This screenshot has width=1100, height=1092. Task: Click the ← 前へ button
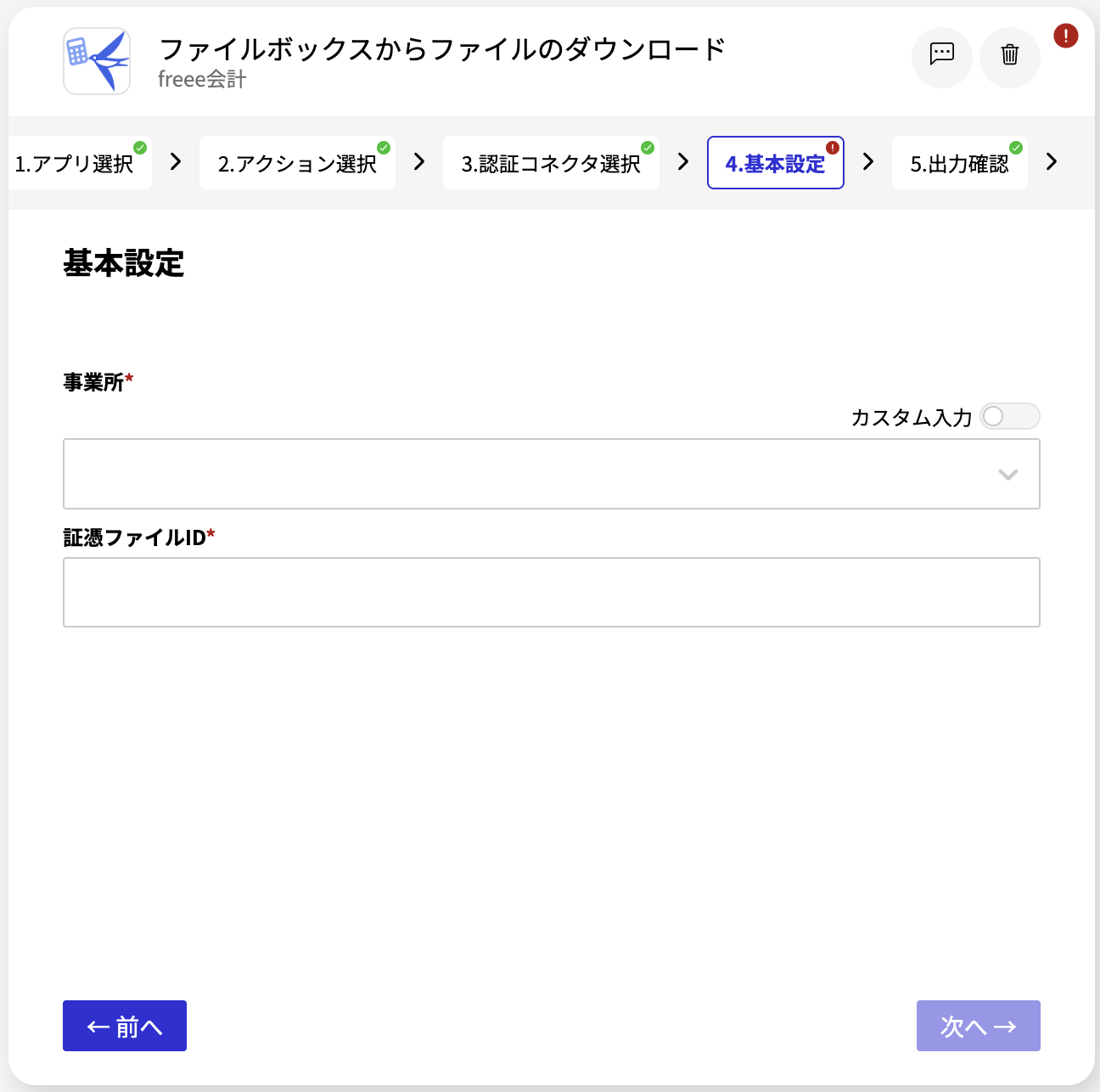pos(125,1026)
